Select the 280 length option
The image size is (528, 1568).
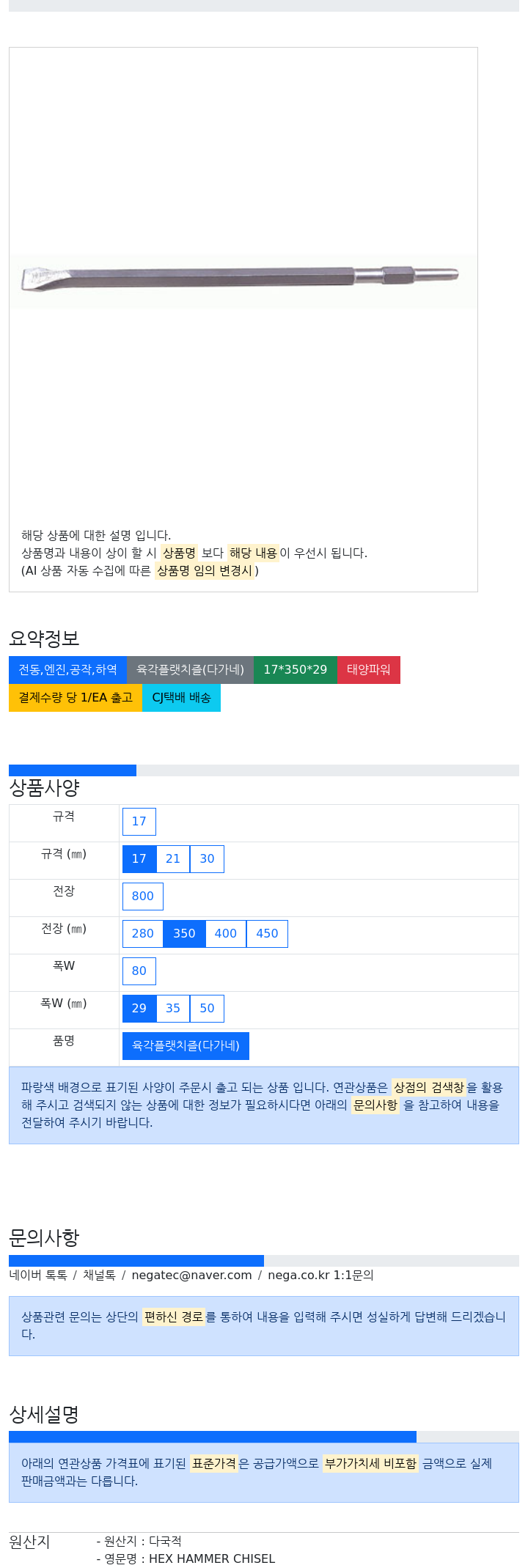pos(143,934)
